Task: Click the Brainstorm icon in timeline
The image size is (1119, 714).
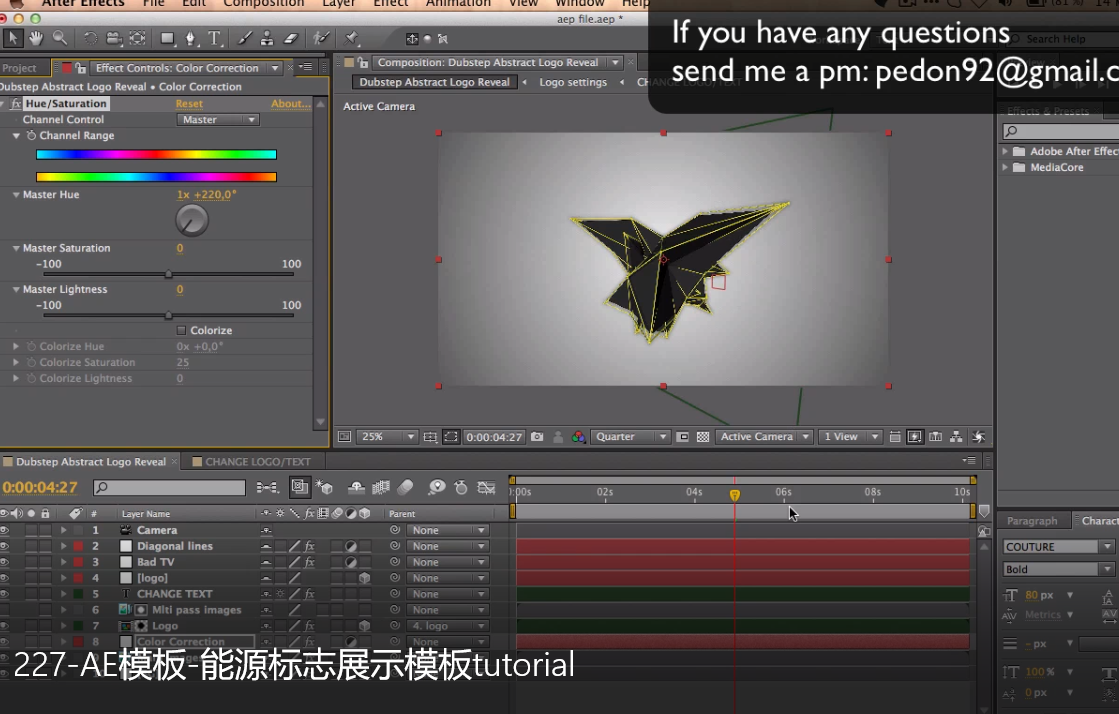Action: pyautogui.click(x=437, y=487)
